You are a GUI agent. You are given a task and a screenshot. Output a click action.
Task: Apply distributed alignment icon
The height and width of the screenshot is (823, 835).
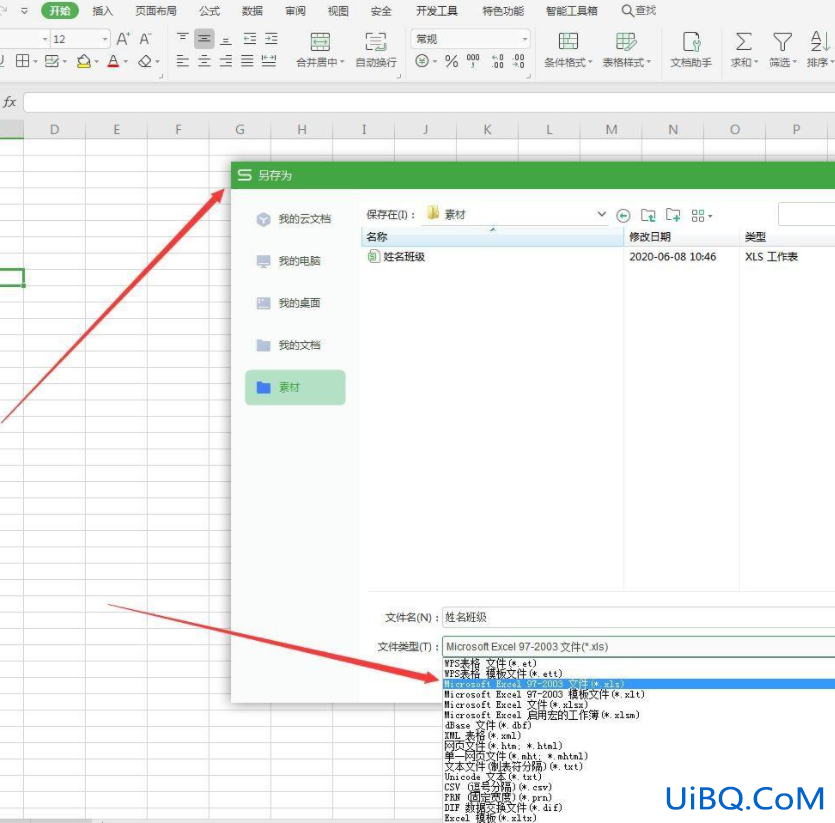(269, 61)
